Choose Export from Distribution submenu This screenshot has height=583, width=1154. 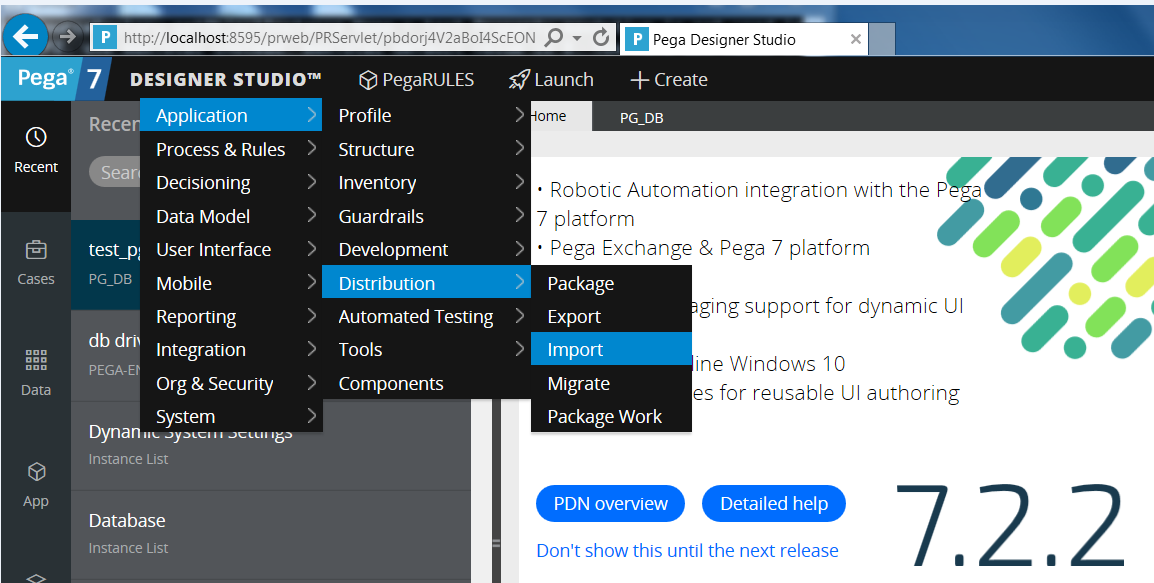pos(611,317)
